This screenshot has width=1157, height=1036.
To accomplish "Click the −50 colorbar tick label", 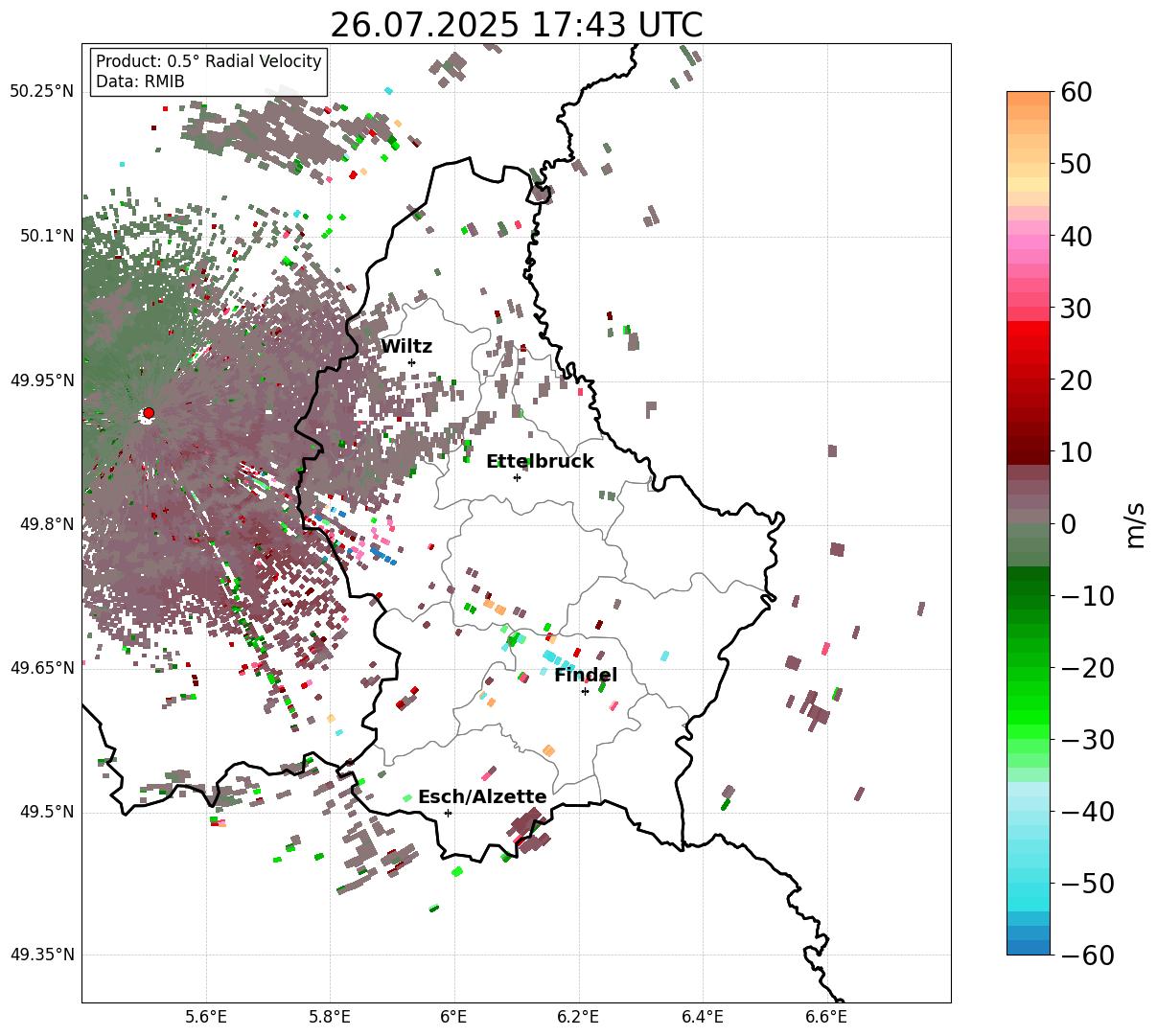I will [x=1087, y=884].
